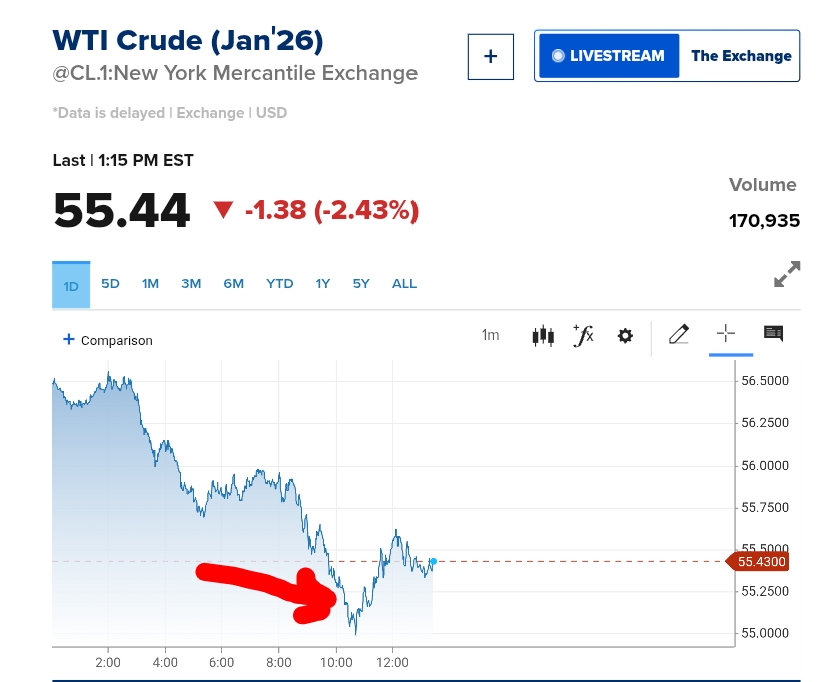Open chart settings gear
831x682 pixels.
(x=625, y=336)
